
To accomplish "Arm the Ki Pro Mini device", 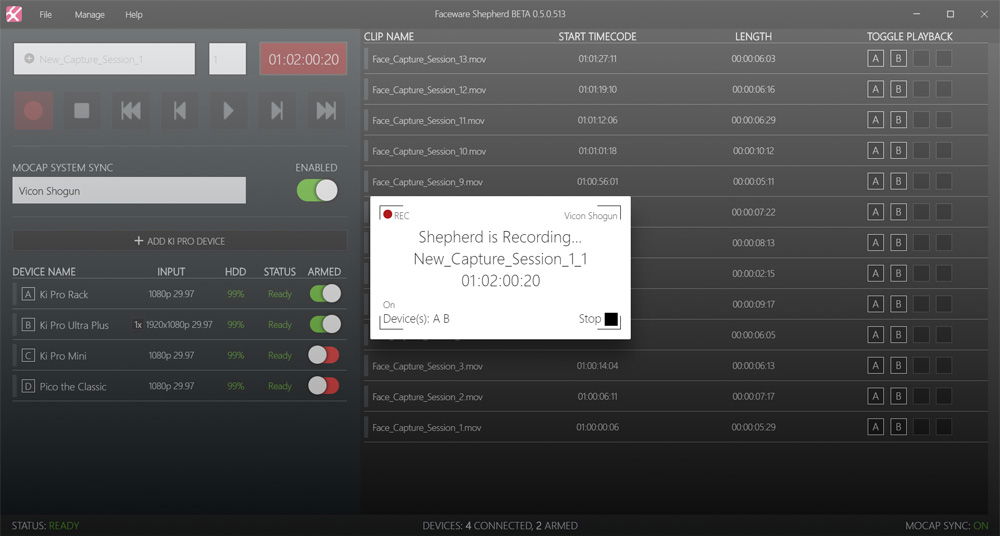I will (324, 355).
